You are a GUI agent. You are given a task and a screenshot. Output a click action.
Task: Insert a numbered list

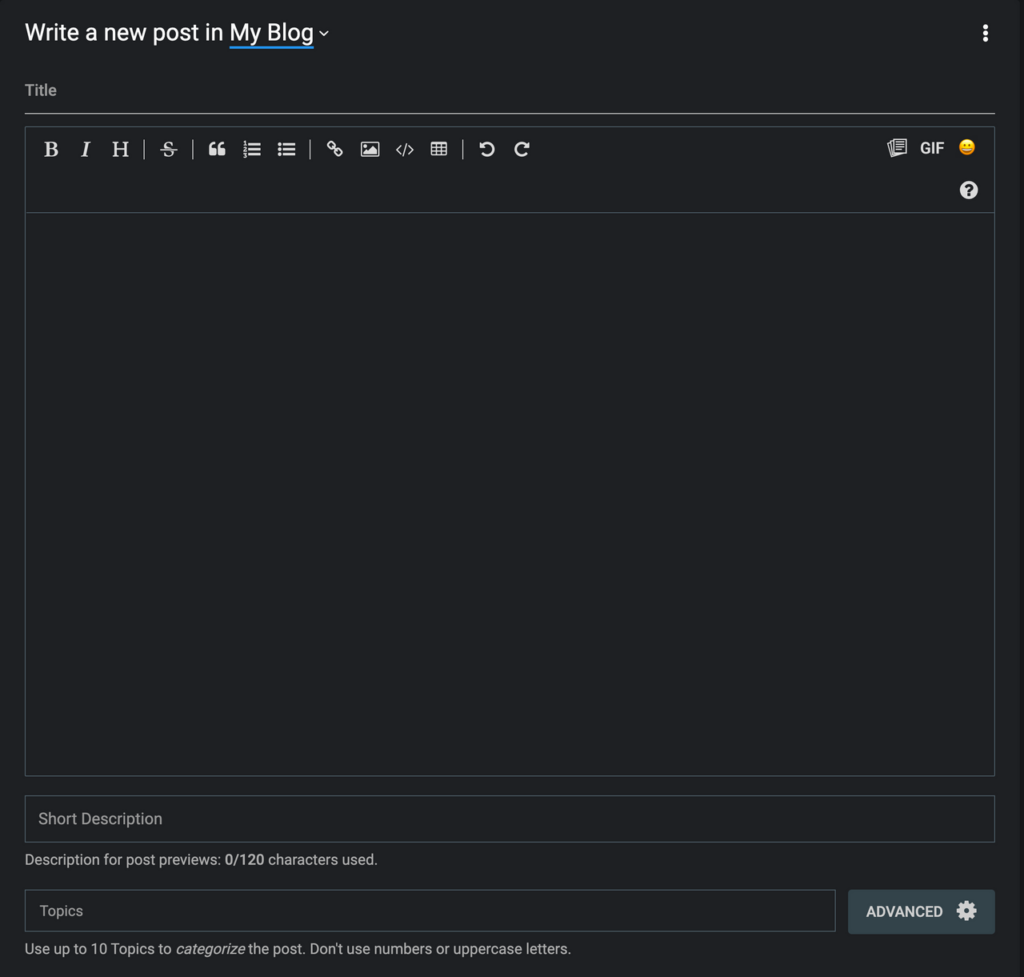(x=251, y=150)
